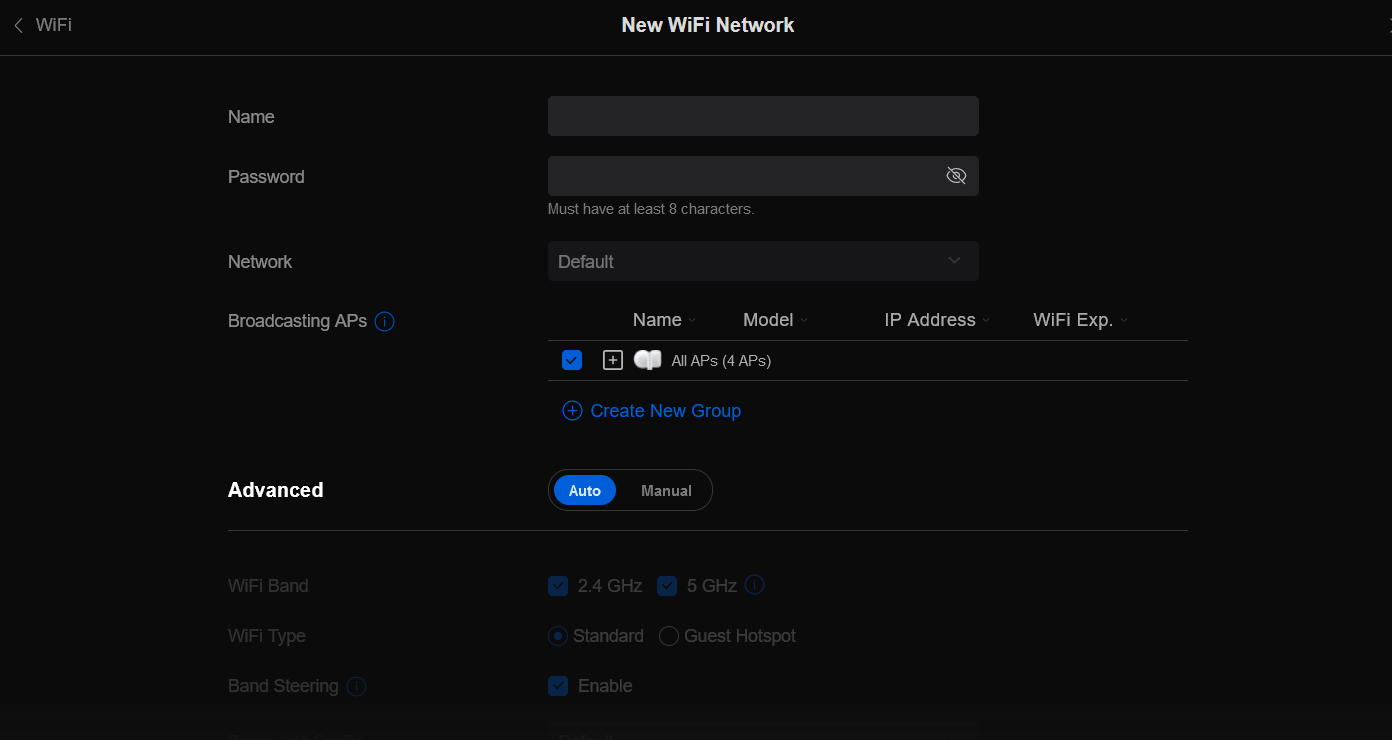The image size is (1392, 740).
Task: Click the back arrow beside WiFi
Action: [x=17, y=24]
